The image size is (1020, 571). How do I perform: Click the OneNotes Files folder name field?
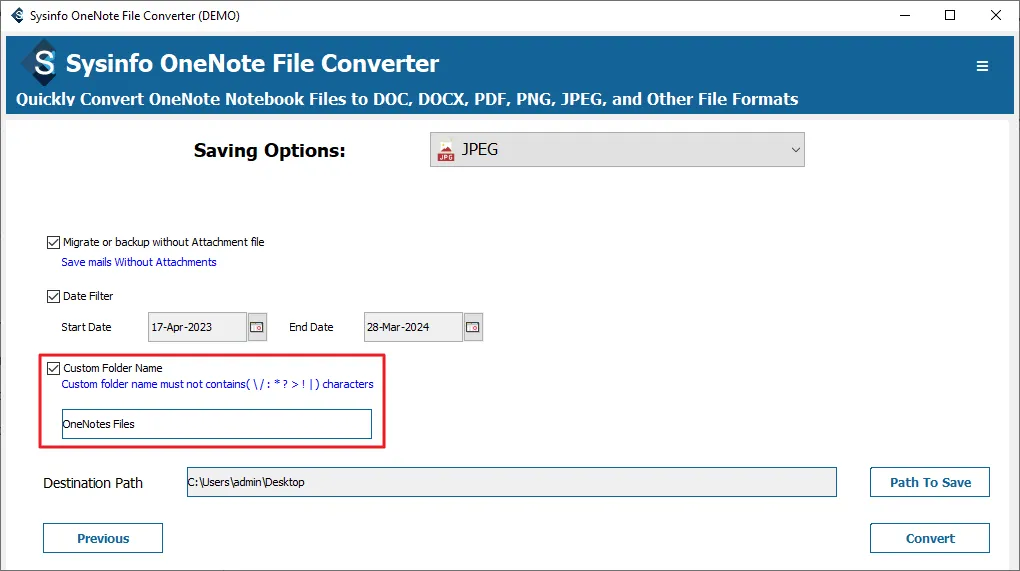coord(217,424)
